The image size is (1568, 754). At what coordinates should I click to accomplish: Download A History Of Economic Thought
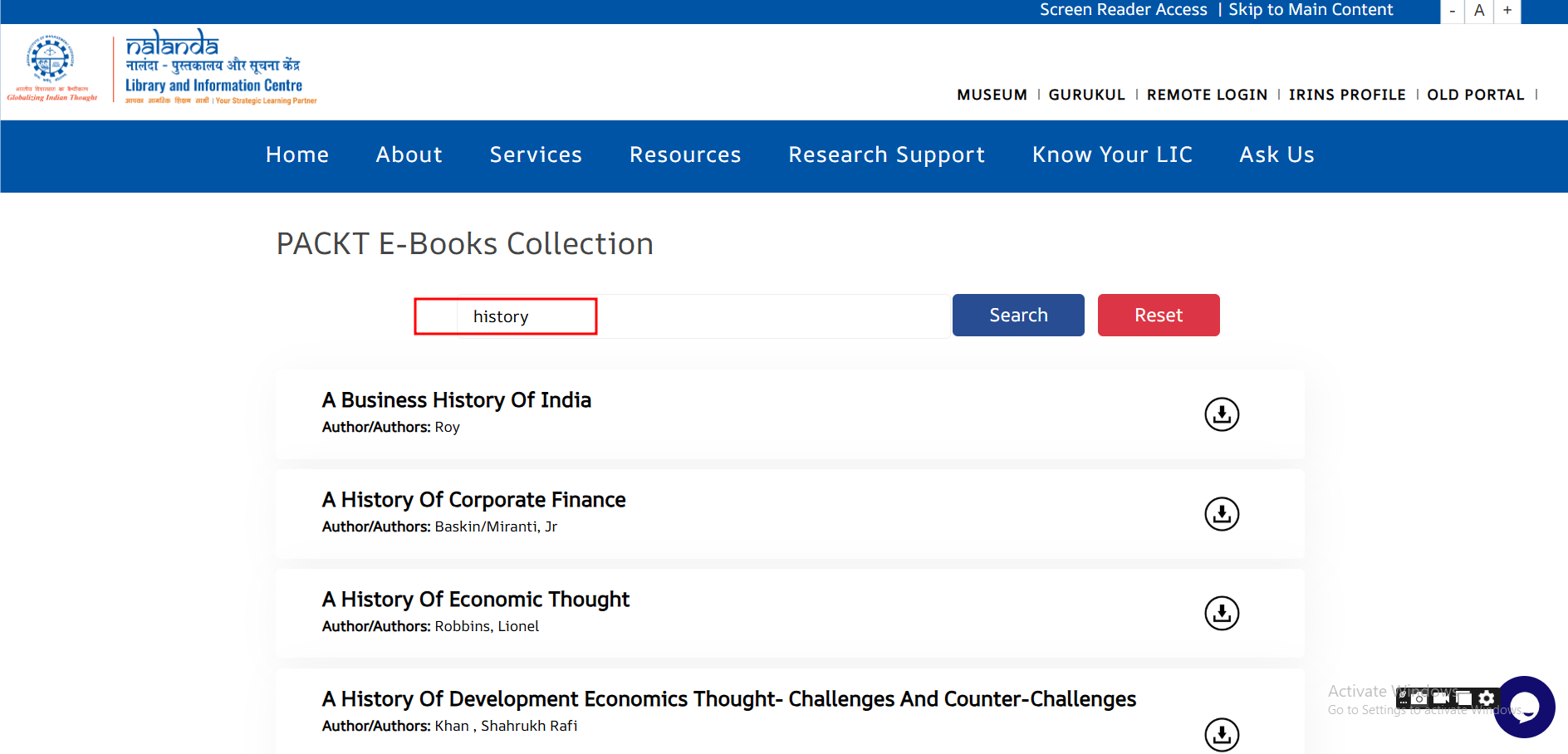[1222, 614]
